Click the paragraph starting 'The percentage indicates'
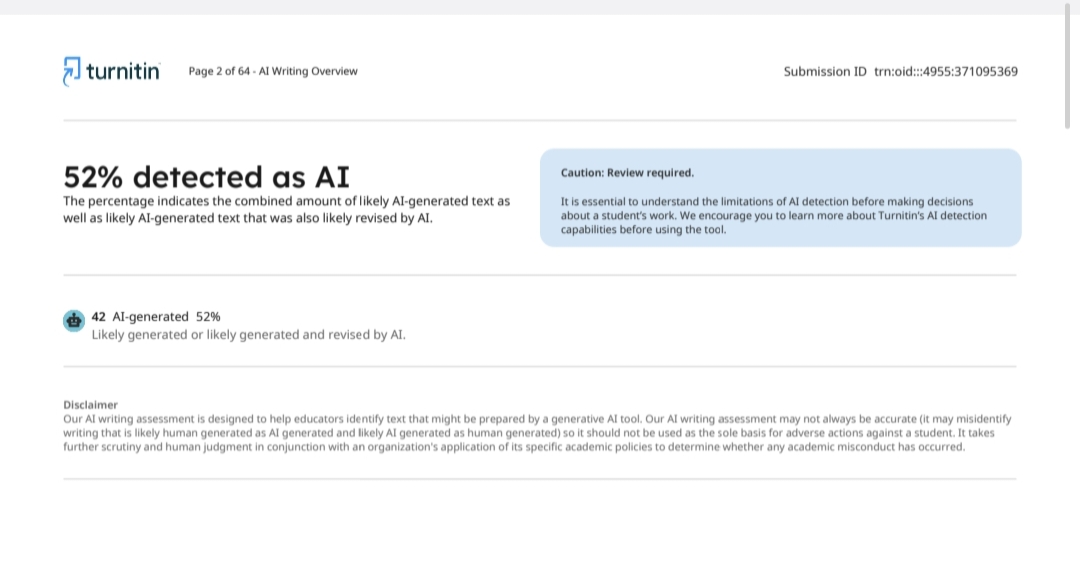1080x576 pixels. pyautogui.click(x=287, y=209)
